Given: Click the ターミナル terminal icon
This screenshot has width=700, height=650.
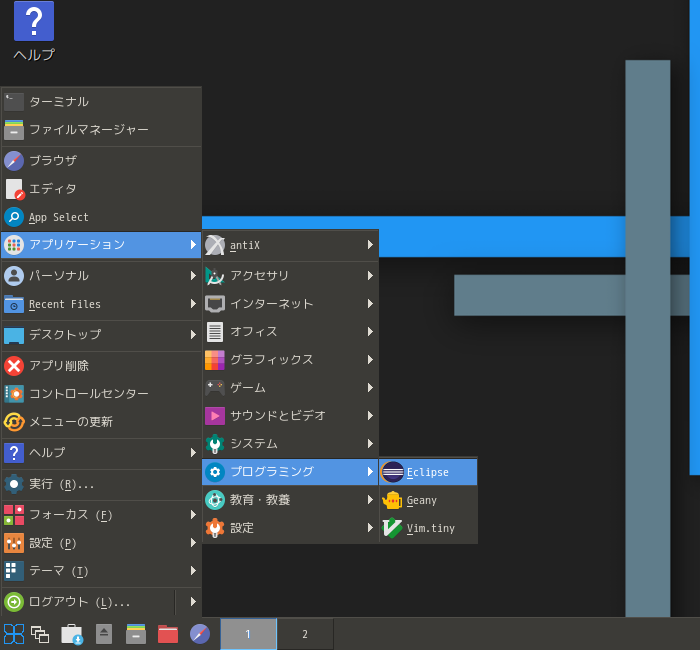Looking at the screenshot, I should 14,102.
